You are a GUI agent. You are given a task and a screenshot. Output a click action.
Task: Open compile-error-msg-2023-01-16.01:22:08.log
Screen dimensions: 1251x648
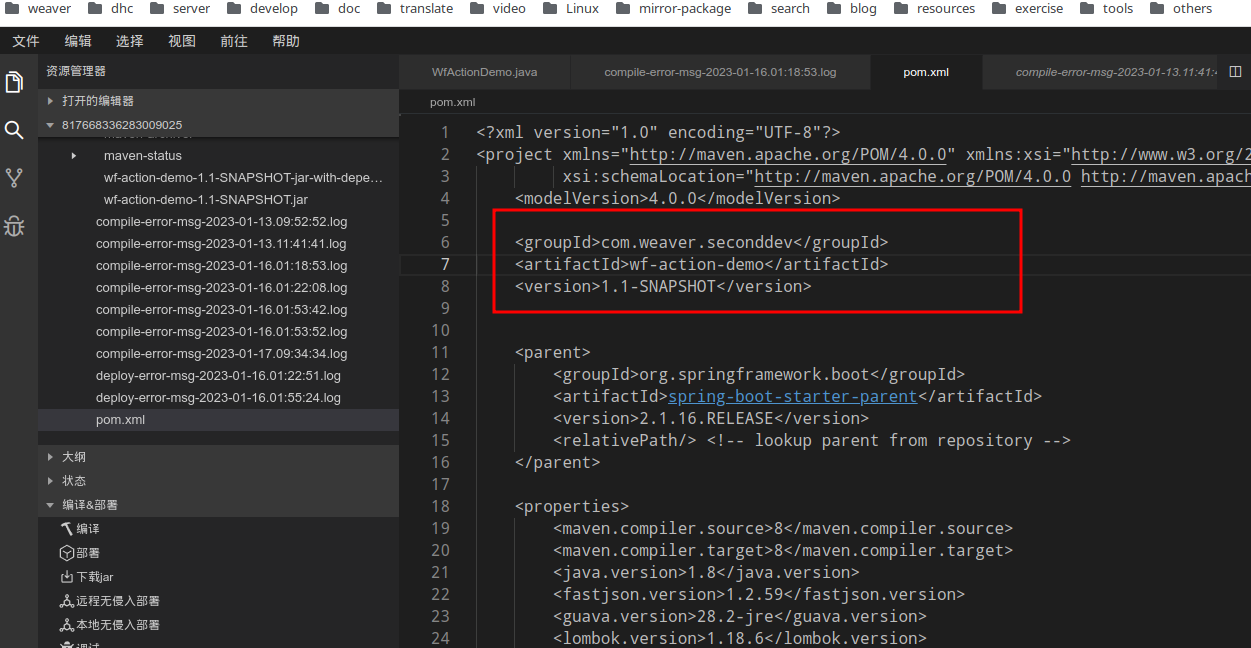point(222,288)
